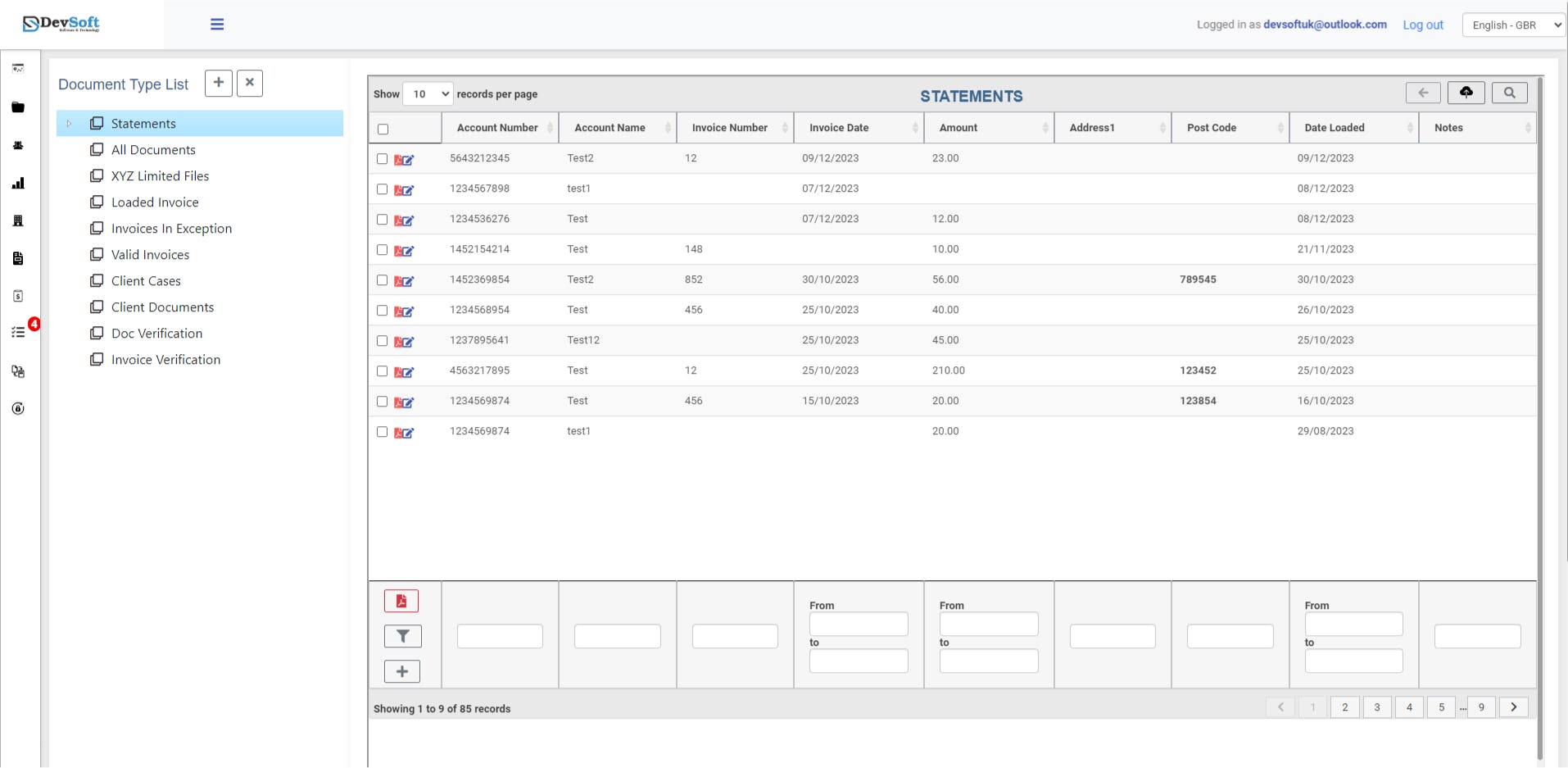Click the cloud upload button above the table
This screenshot has width=1568, height=768.
point(1466,93)
